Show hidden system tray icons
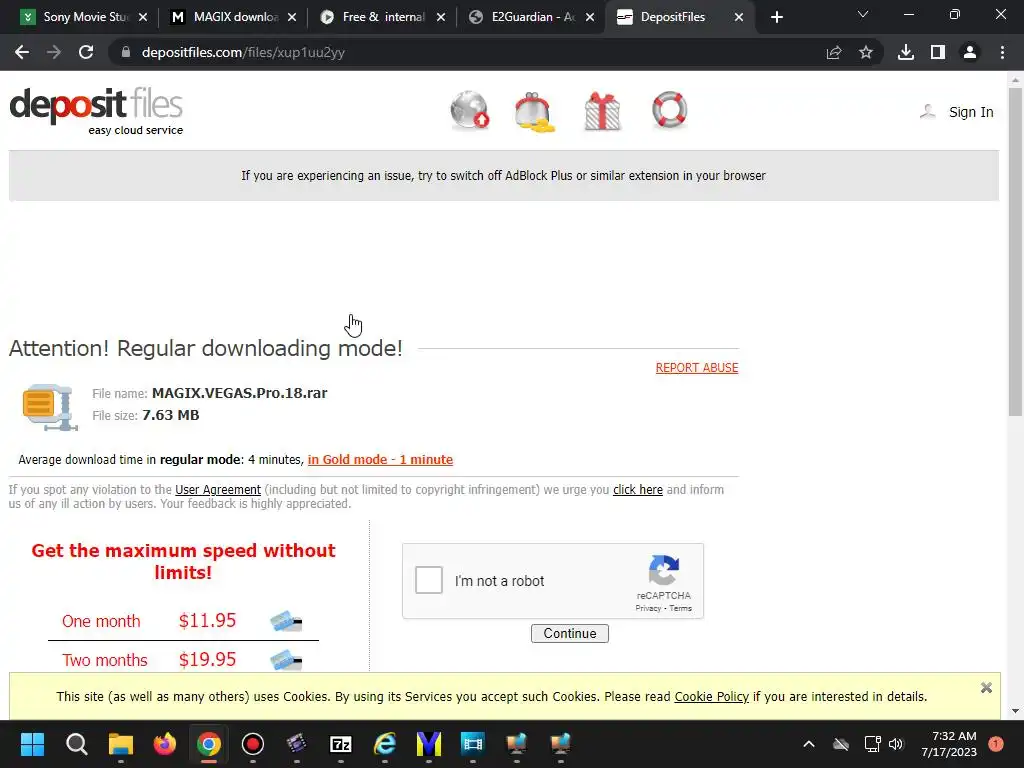Image resolution: width=1024 pixels, height=768 pixels. tap(808, 744)
